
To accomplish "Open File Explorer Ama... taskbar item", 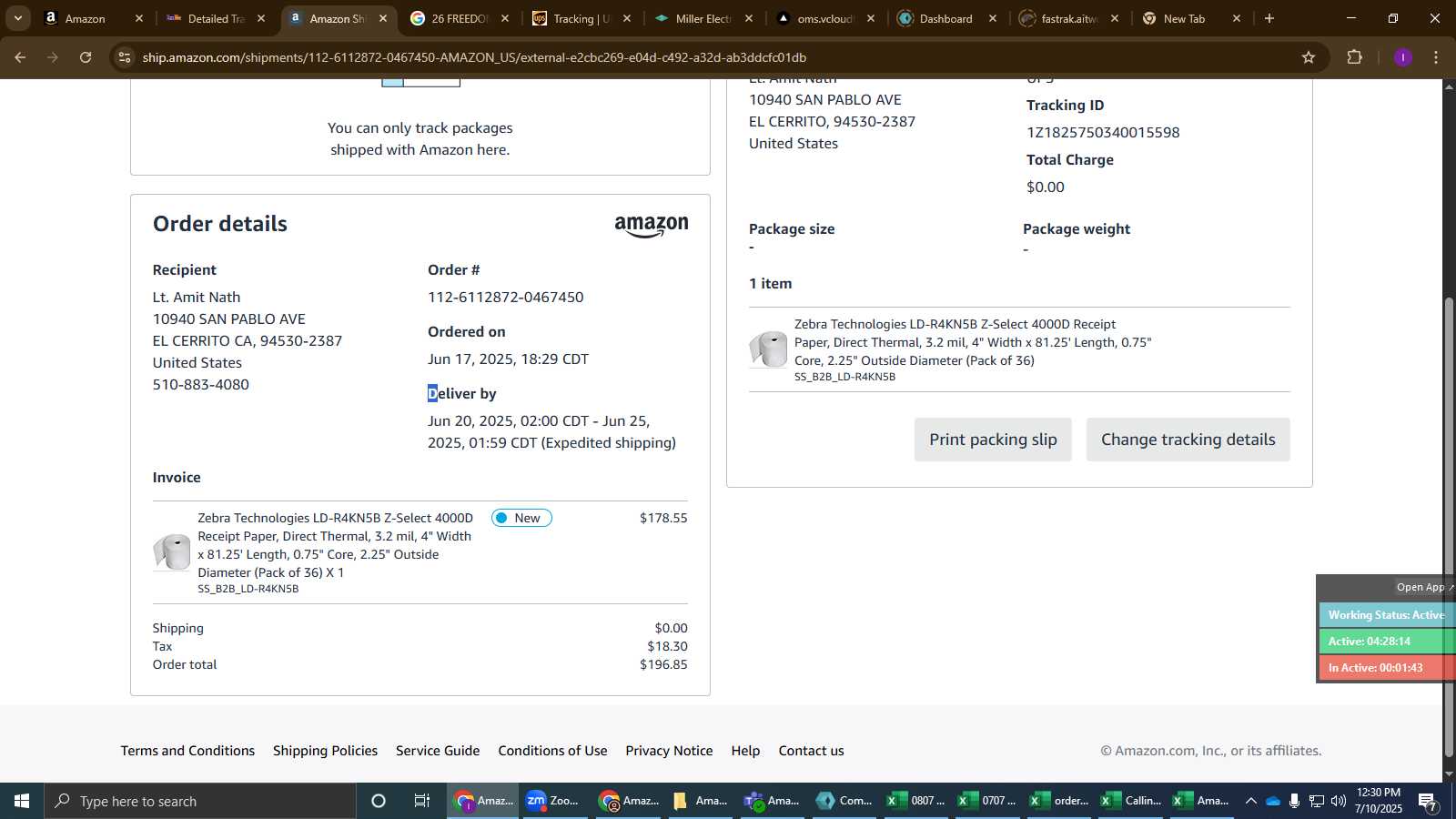I will (x=700, y=801).
